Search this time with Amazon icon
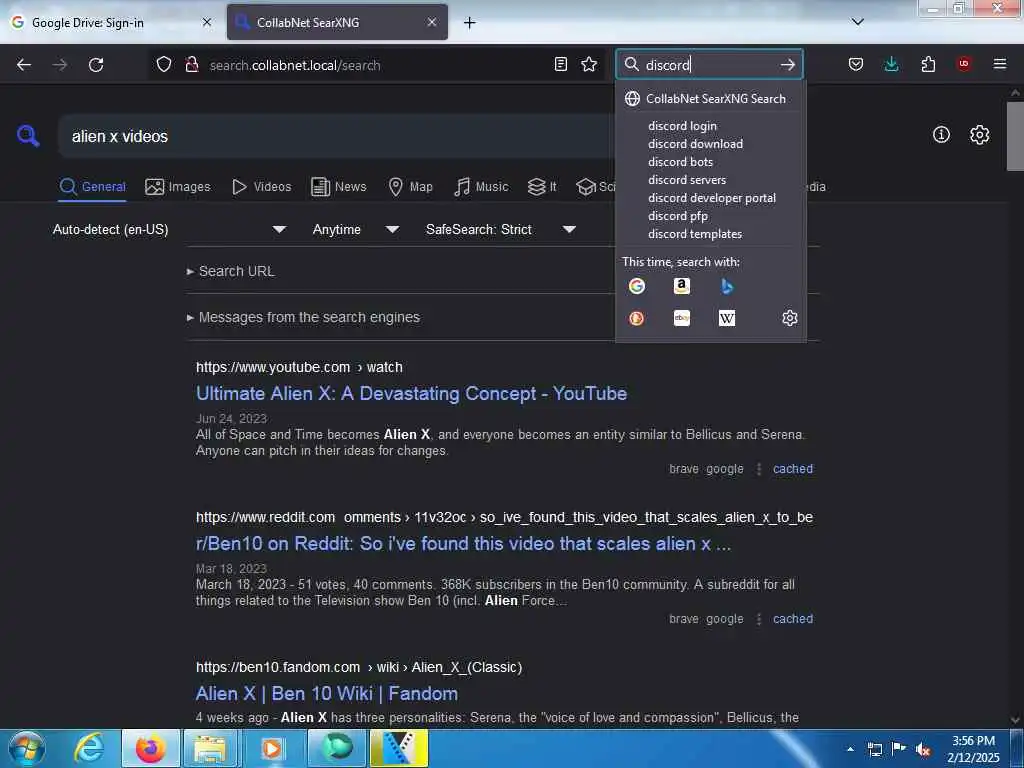 pyautogui.click(x=682, y=286)
